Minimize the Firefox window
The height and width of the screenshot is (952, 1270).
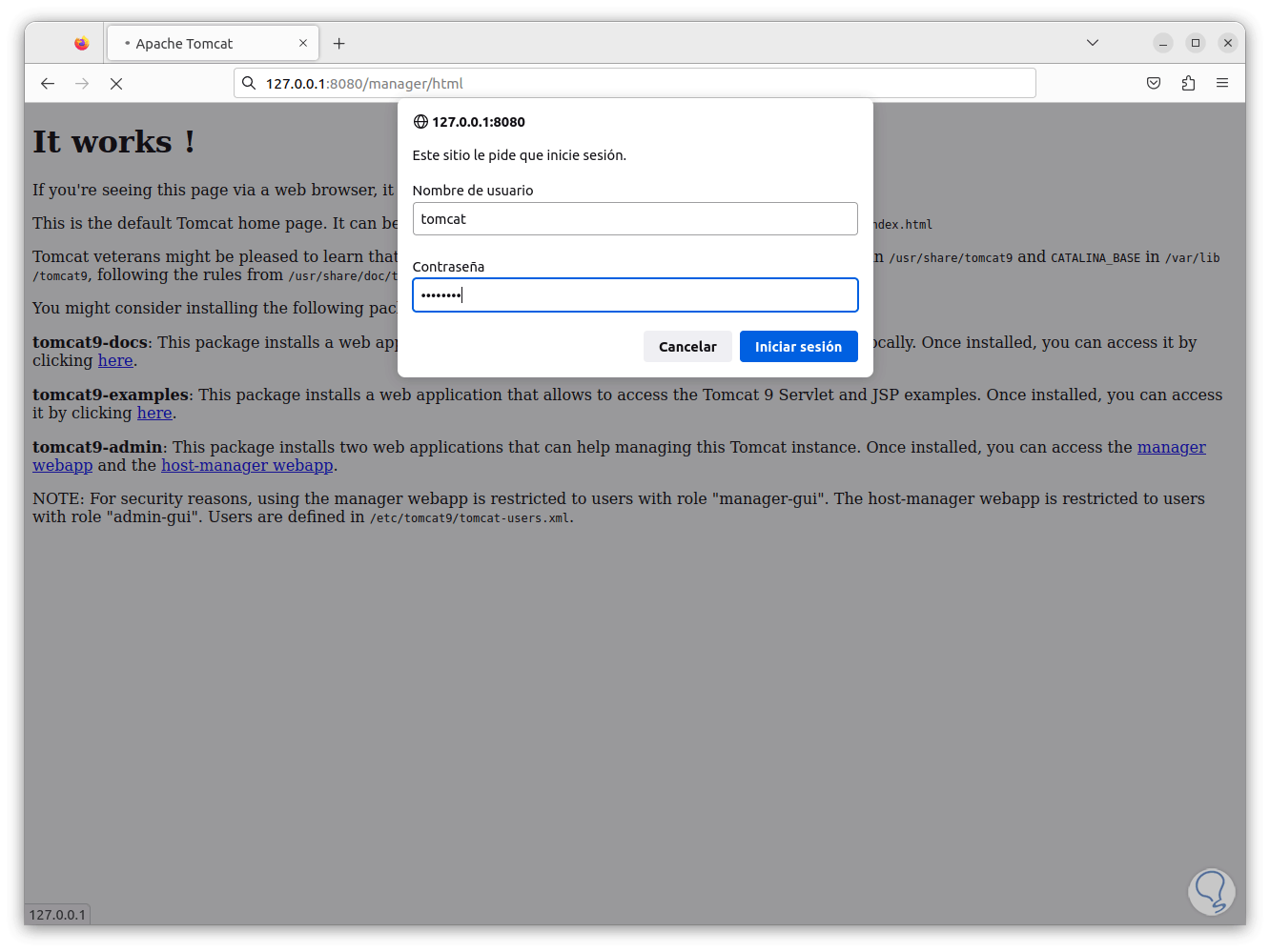point(1163,43)
